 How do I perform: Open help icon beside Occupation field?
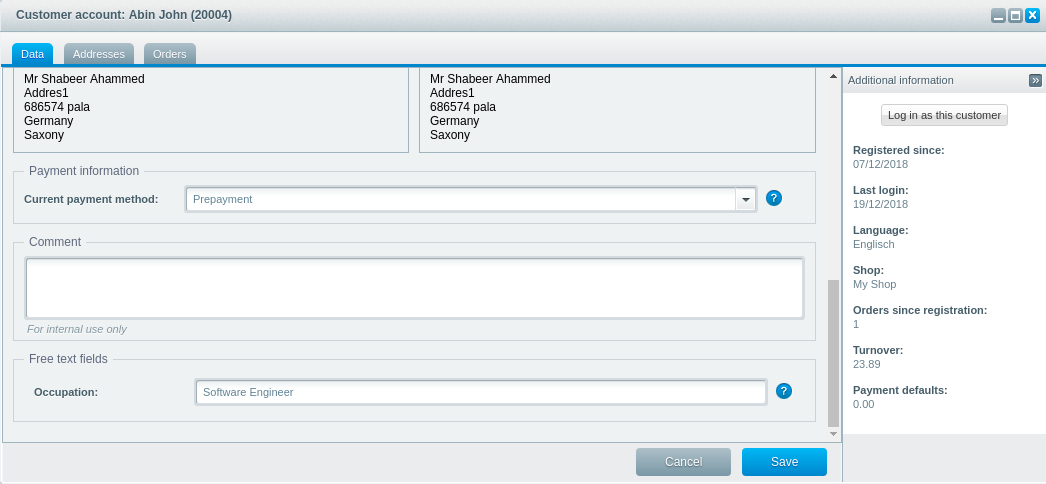784,391
